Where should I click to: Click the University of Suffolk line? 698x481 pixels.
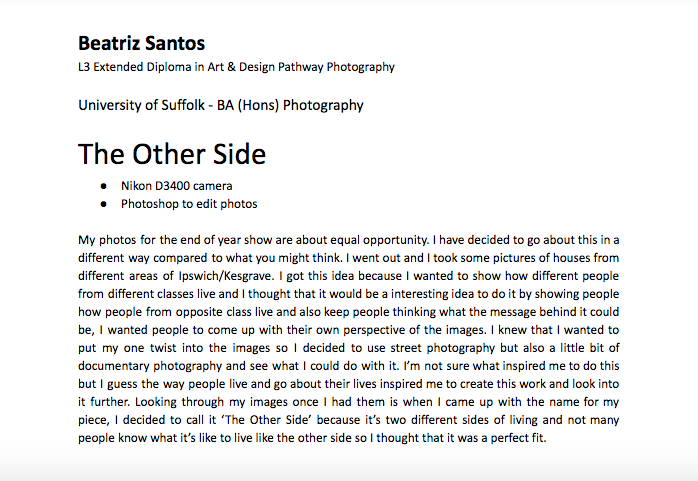pos(221,105)
